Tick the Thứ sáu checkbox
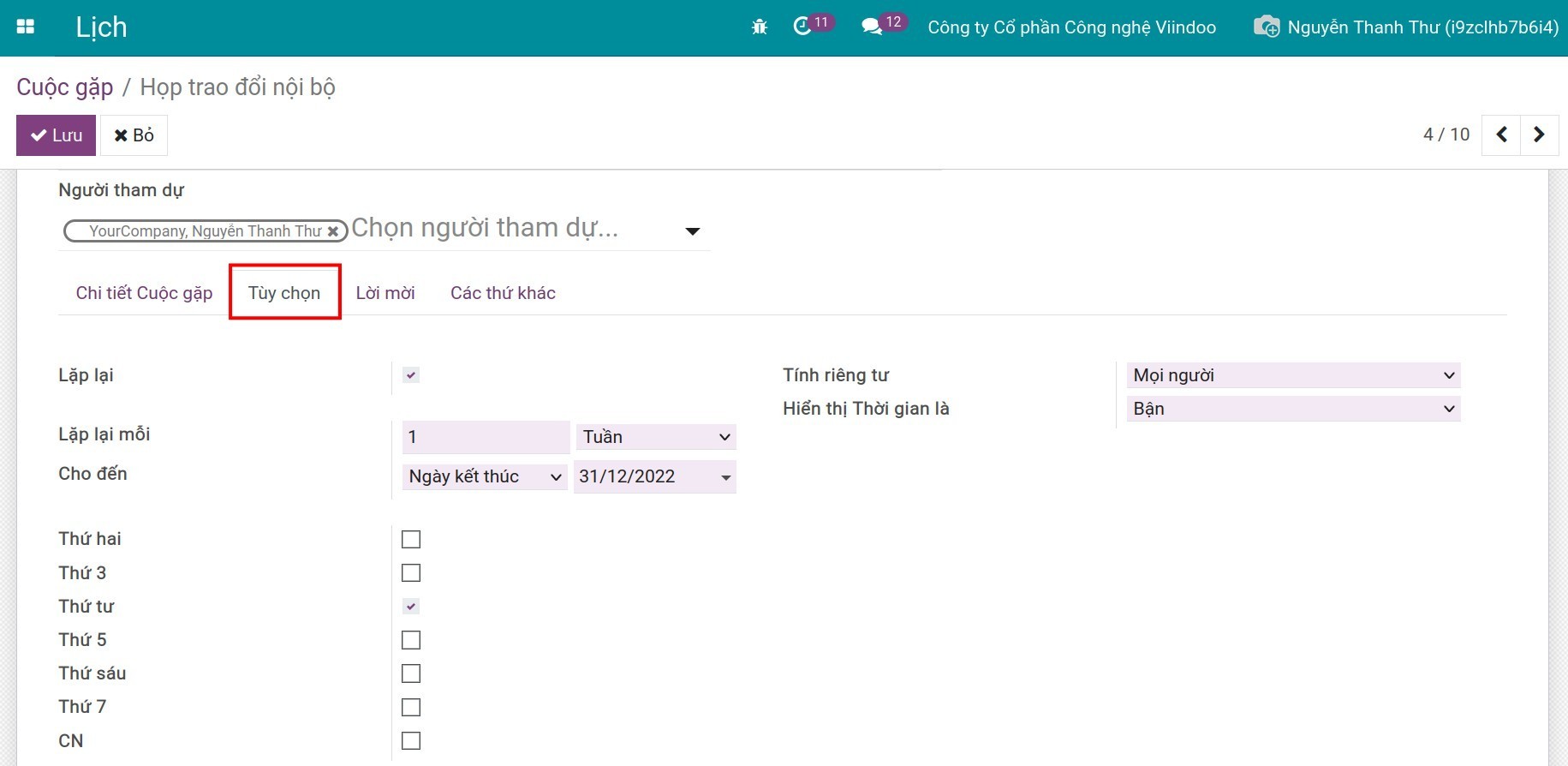 pos(411,673)
